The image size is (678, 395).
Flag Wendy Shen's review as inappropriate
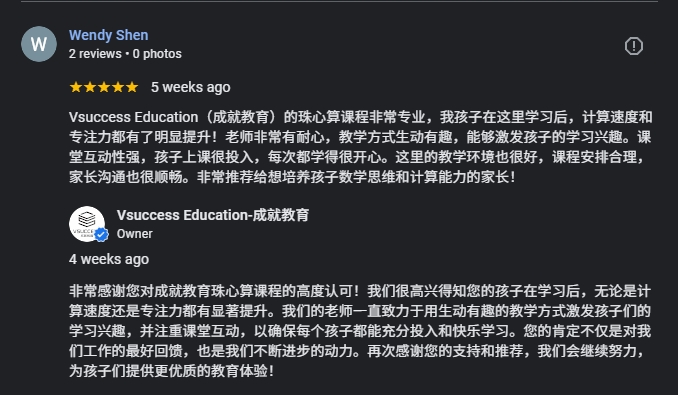point(633,46)
